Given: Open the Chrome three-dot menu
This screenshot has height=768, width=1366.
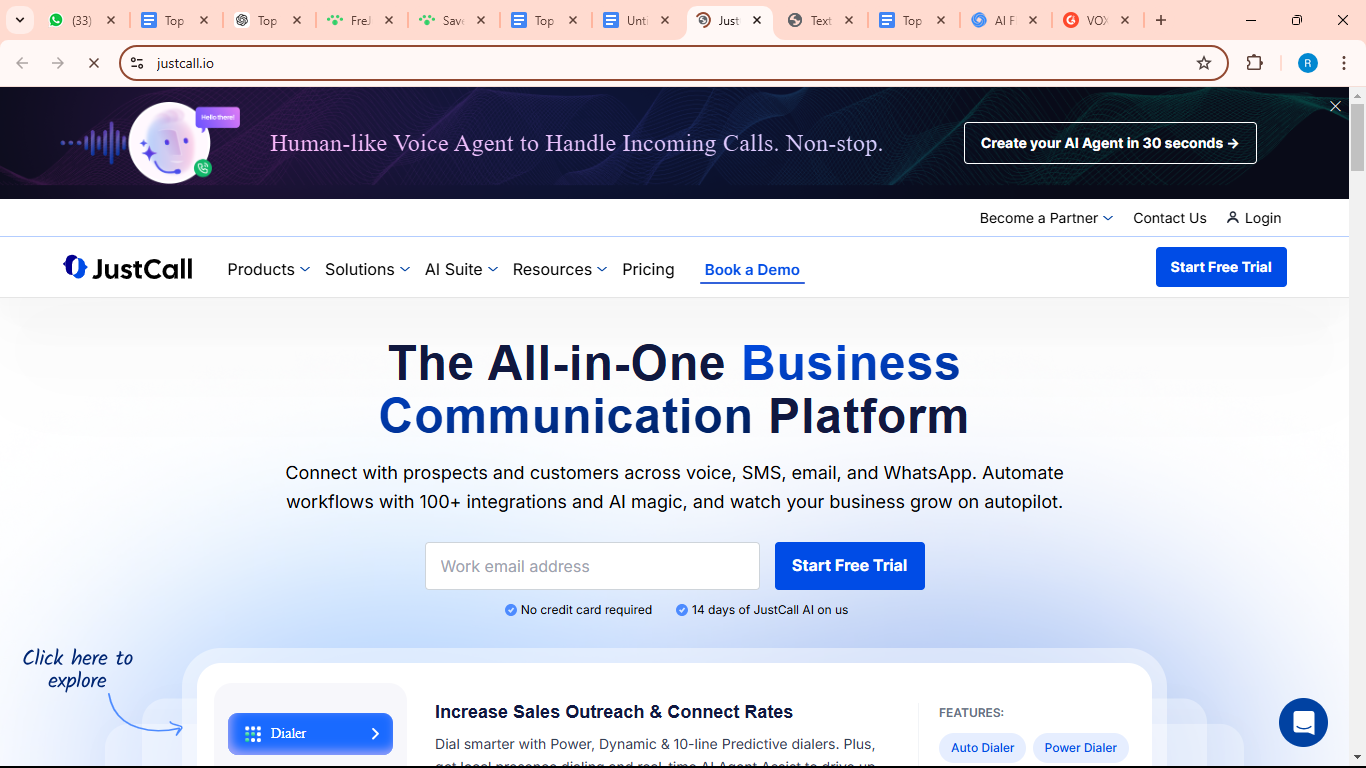Looking at the screenshot, I should coord(1343,63).
